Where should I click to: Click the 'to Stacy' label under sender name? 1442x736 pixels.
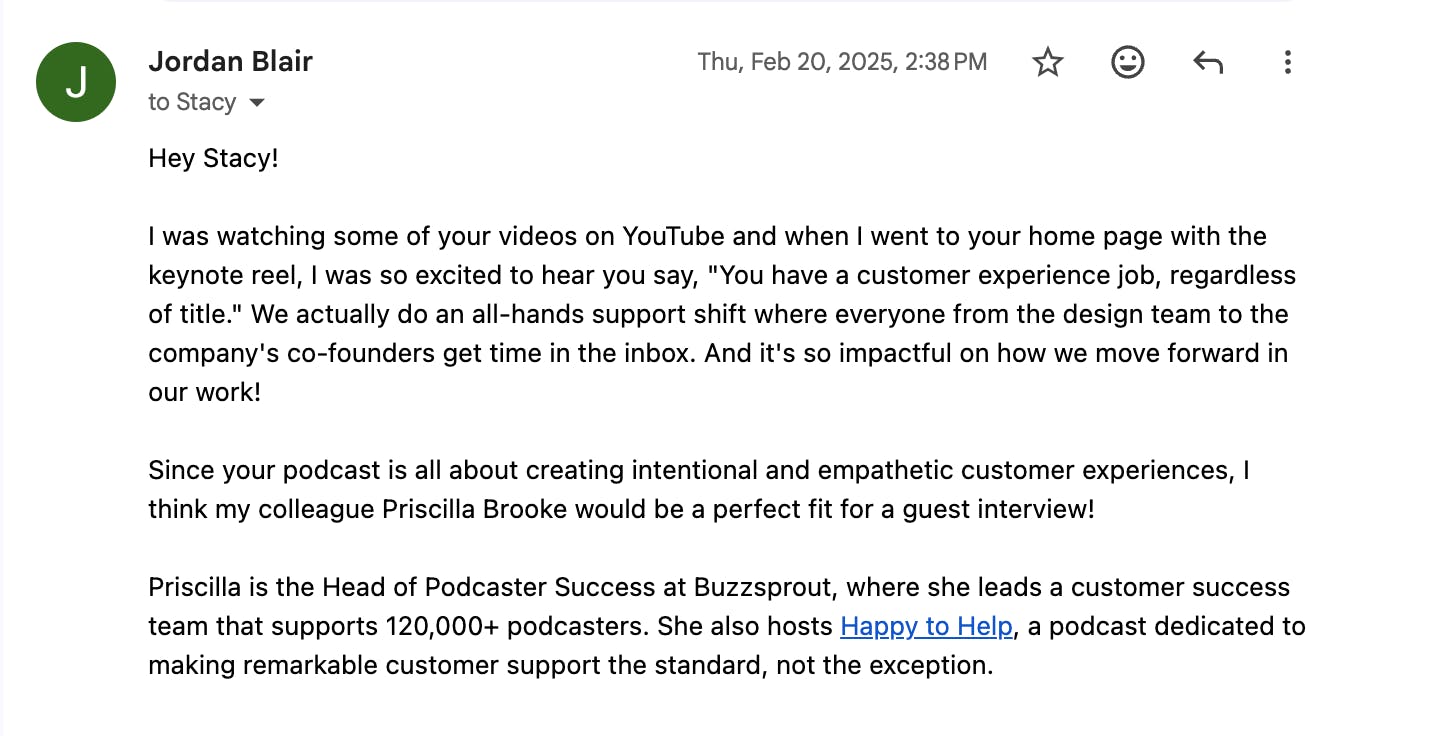coord(193,101)
